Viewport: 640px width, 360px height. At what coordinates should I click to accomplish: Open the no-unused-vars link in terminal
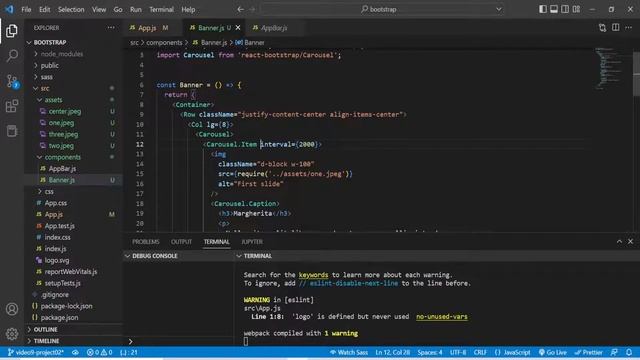tap(442, 316)
